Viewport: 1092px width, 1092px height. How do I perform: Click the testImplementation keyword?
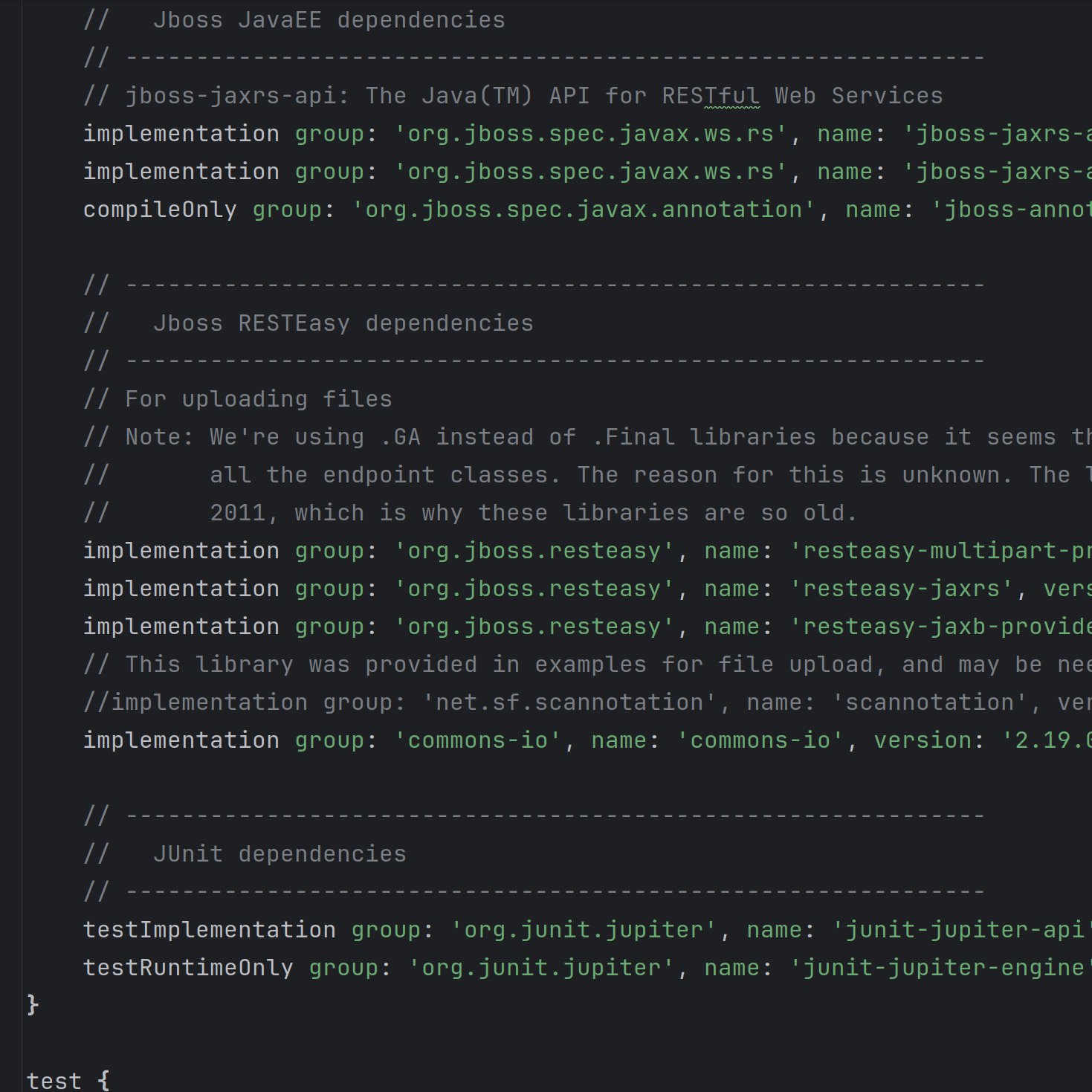[209, 930]
